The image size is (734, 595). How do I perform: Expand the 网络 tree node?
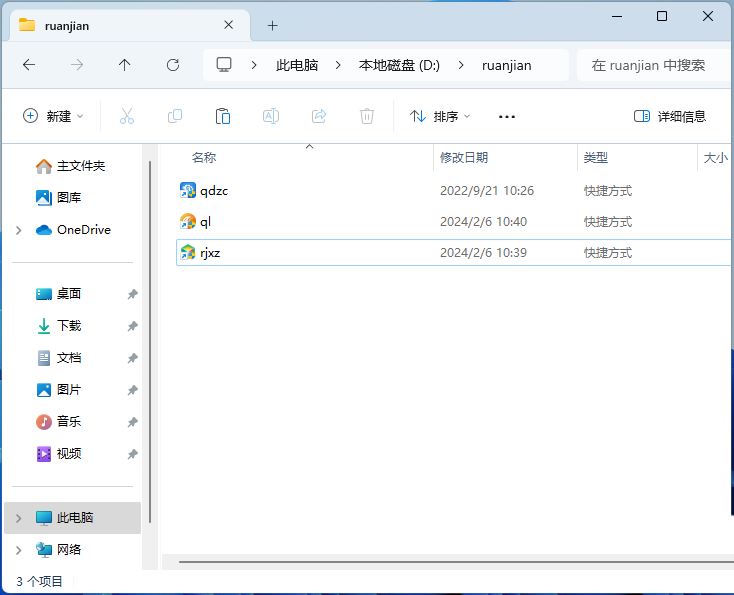18,550
